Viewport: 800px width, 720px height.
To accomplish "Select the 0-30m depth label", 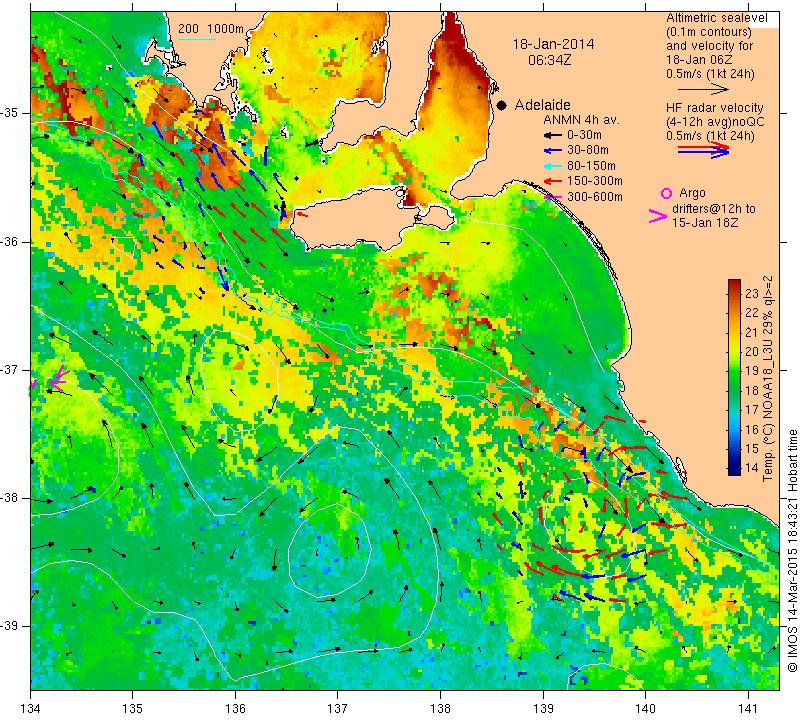I will tap(584, 135).
